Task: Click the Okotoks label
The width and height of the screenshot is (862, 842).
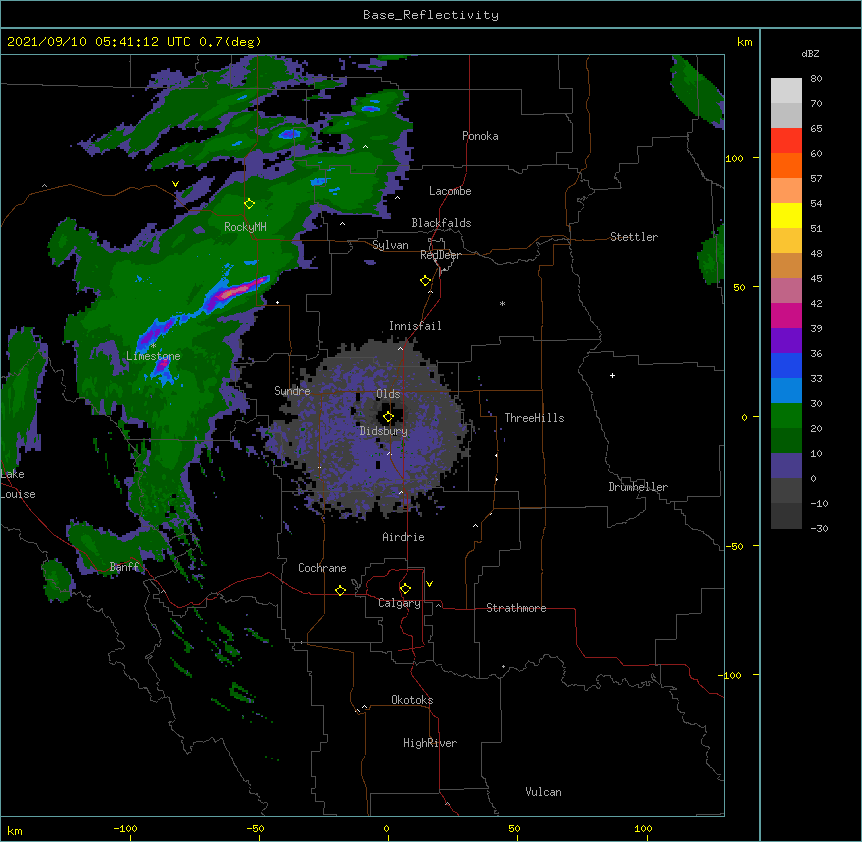Action: 412,700
